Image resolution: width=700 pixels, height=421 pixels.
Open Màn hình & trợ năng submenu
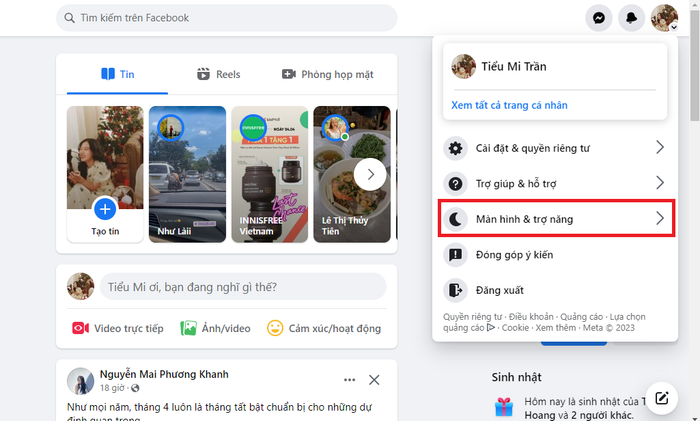click(556, 219)
